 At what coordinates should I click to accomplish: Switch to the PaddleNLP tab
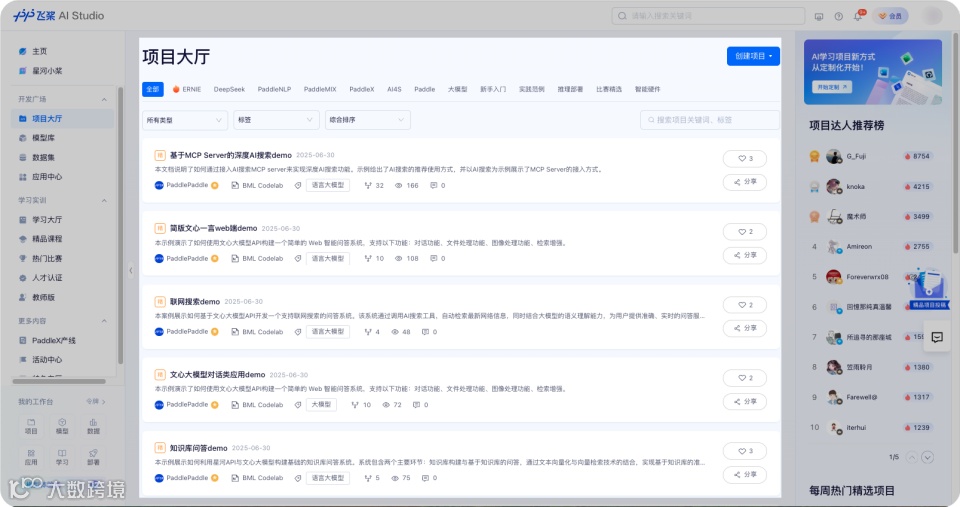(274, 89)
